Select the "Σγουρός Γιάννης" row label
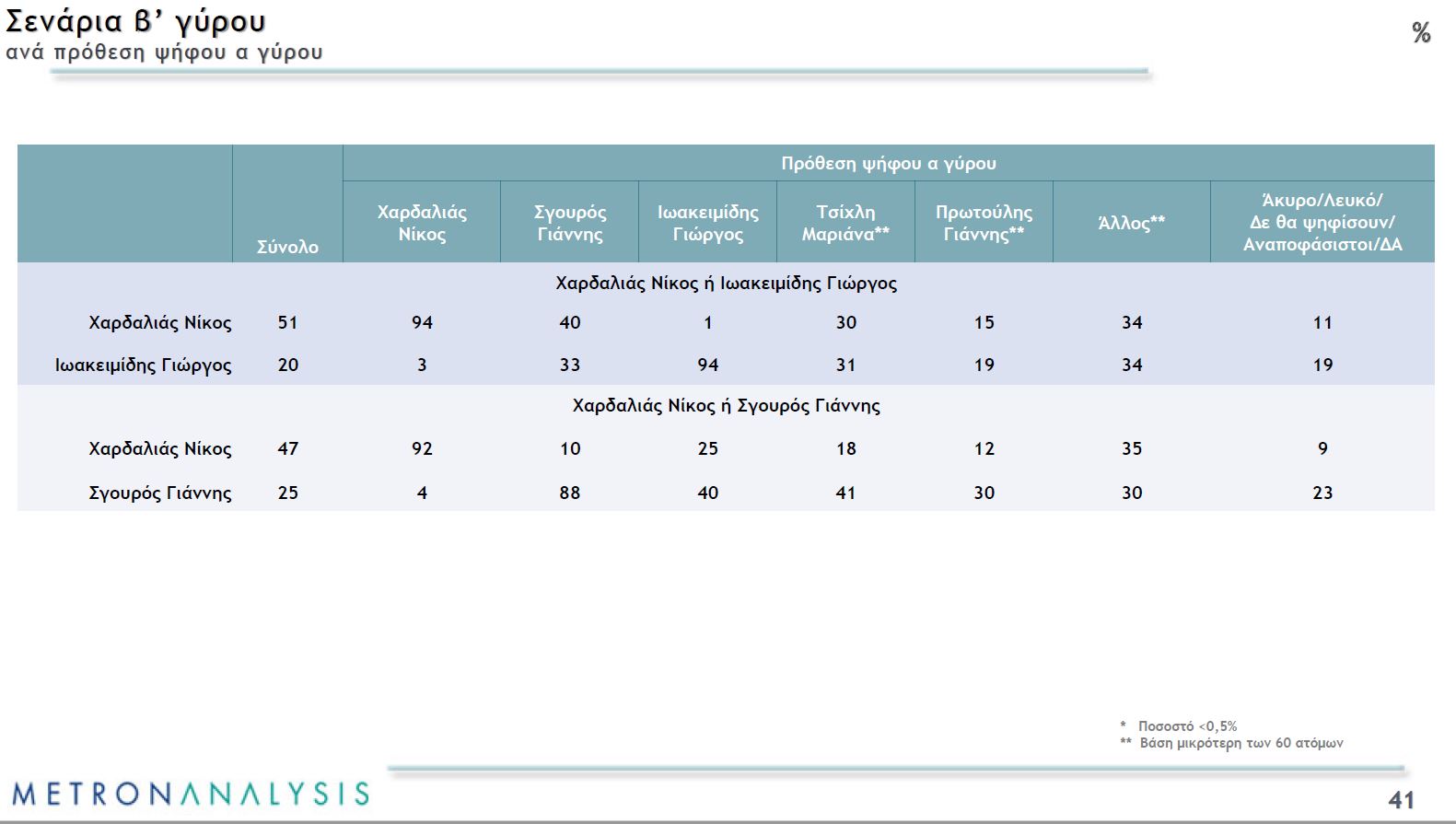The height and width of the screenshot is (824, 1456). (x=159, y=493)
